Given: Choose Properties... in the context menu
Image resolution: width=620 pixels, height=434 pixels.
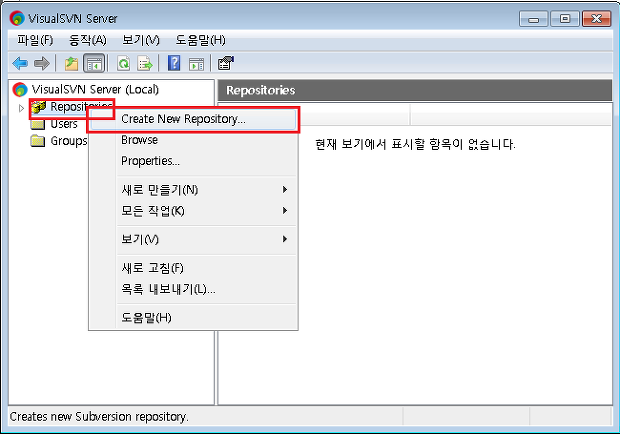Looking at the screenshot, I should tap(193, 161).
